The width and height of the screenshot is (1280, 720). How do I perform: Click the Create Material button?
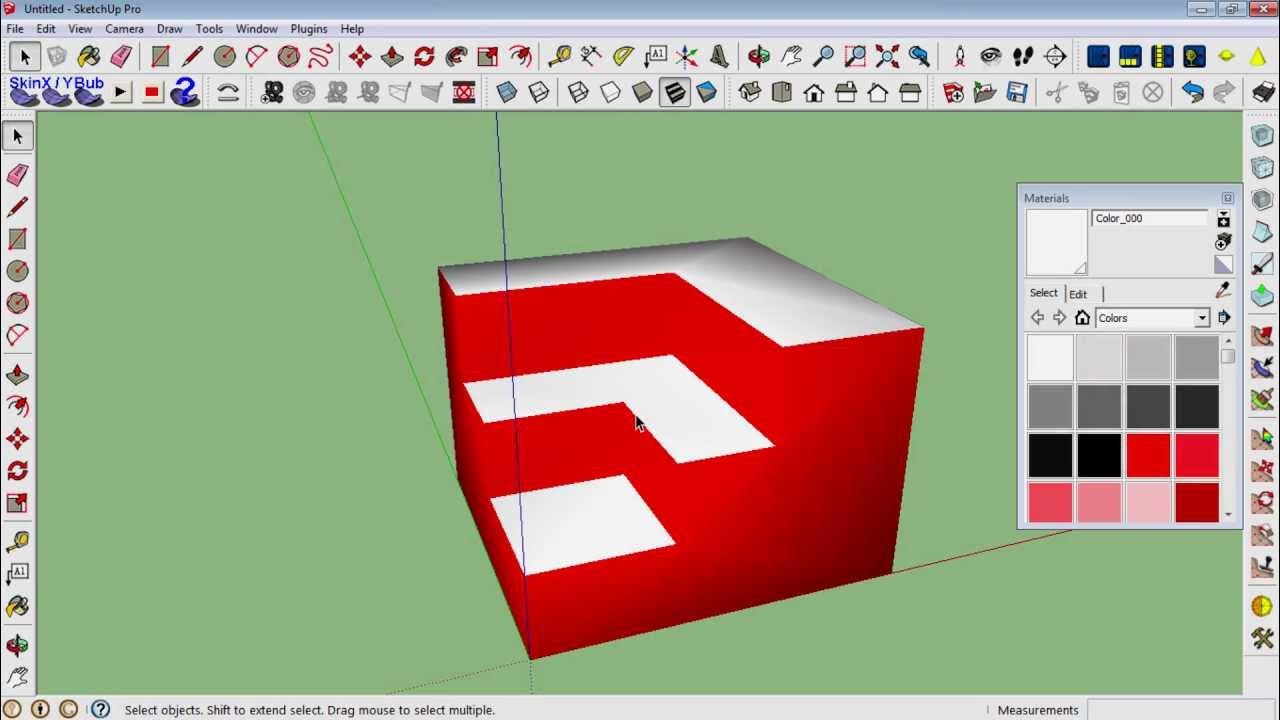pyautogui.click(x=1223, y=241)
